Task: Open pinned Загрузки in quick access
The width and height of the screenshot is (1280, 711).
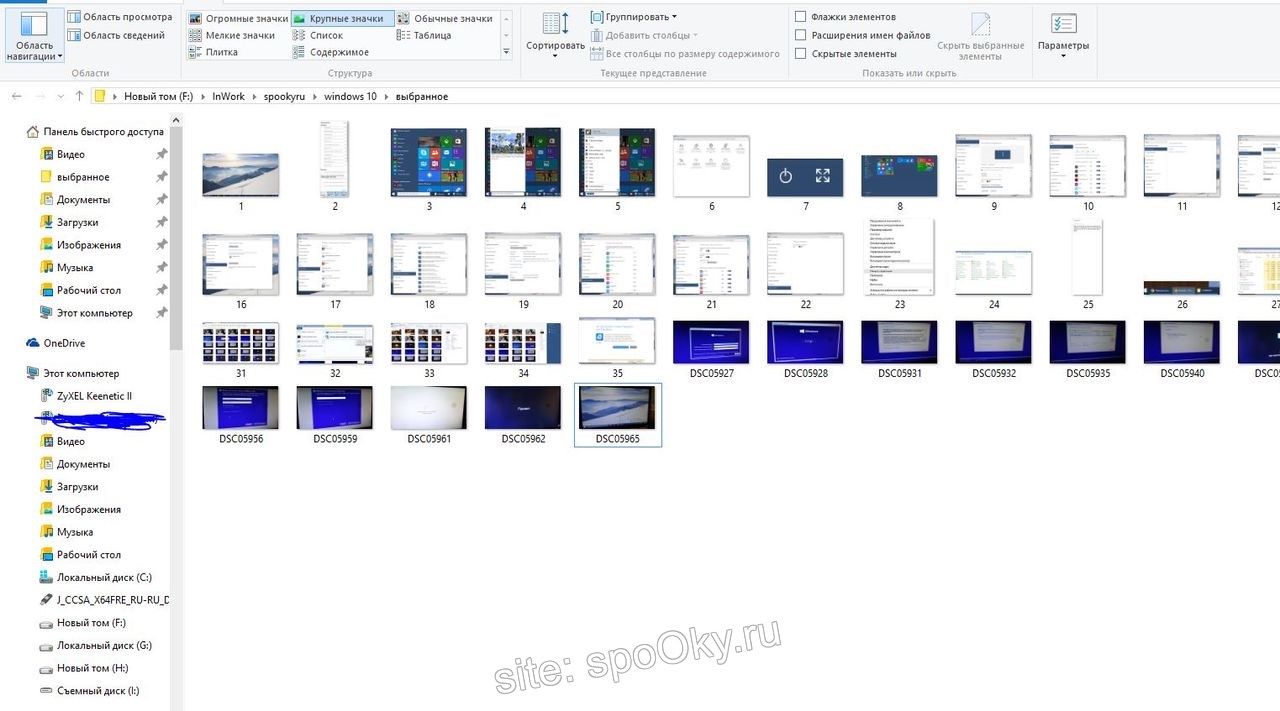Action: pos(77,222)
